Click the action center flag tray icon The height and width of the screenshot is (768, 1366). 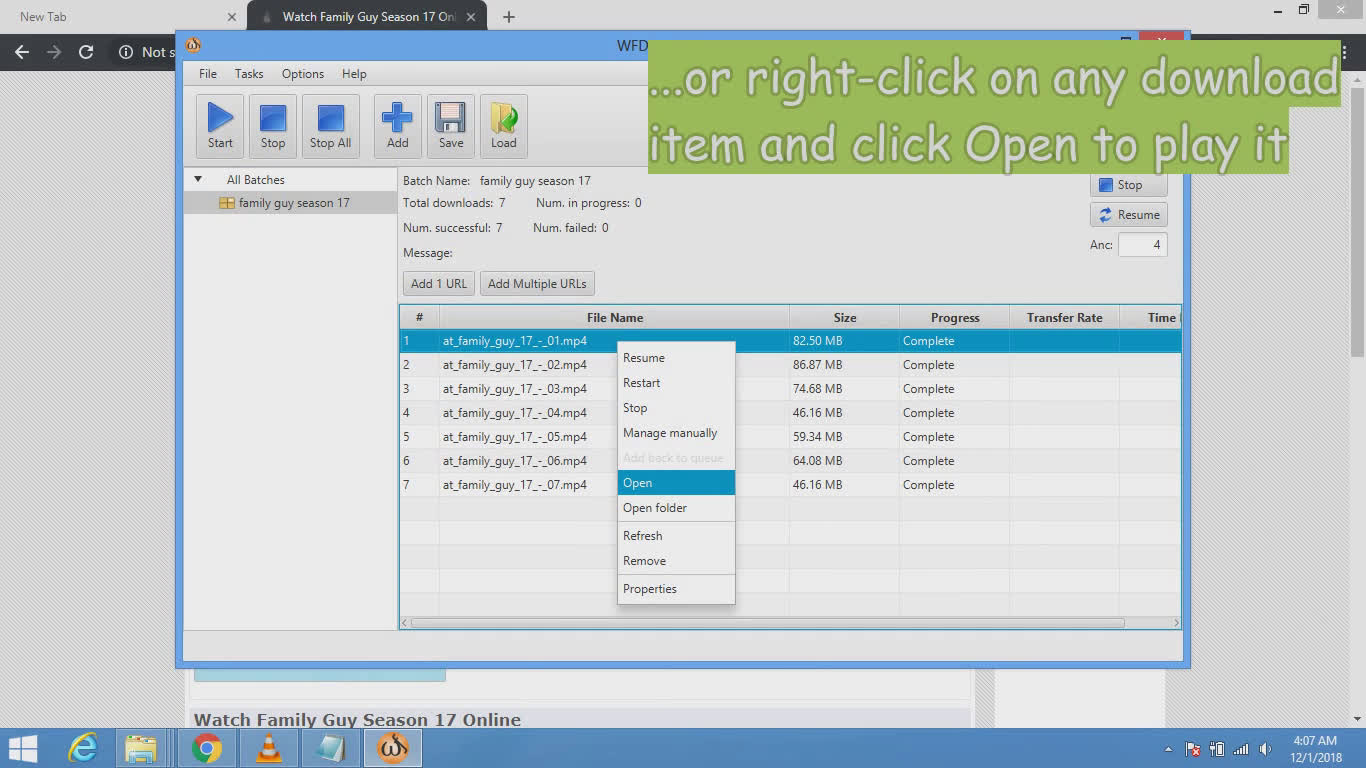click(1192, 749)
